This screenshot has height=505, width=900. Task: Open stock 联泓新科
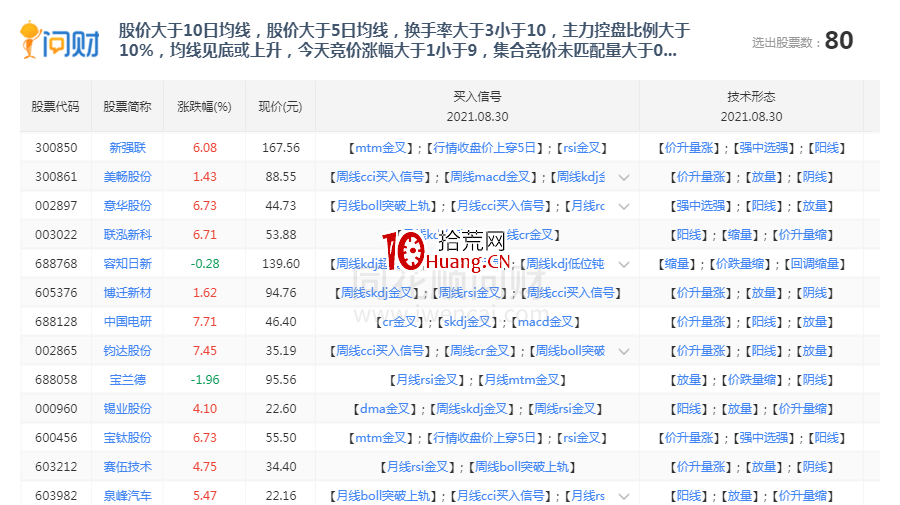127,235
